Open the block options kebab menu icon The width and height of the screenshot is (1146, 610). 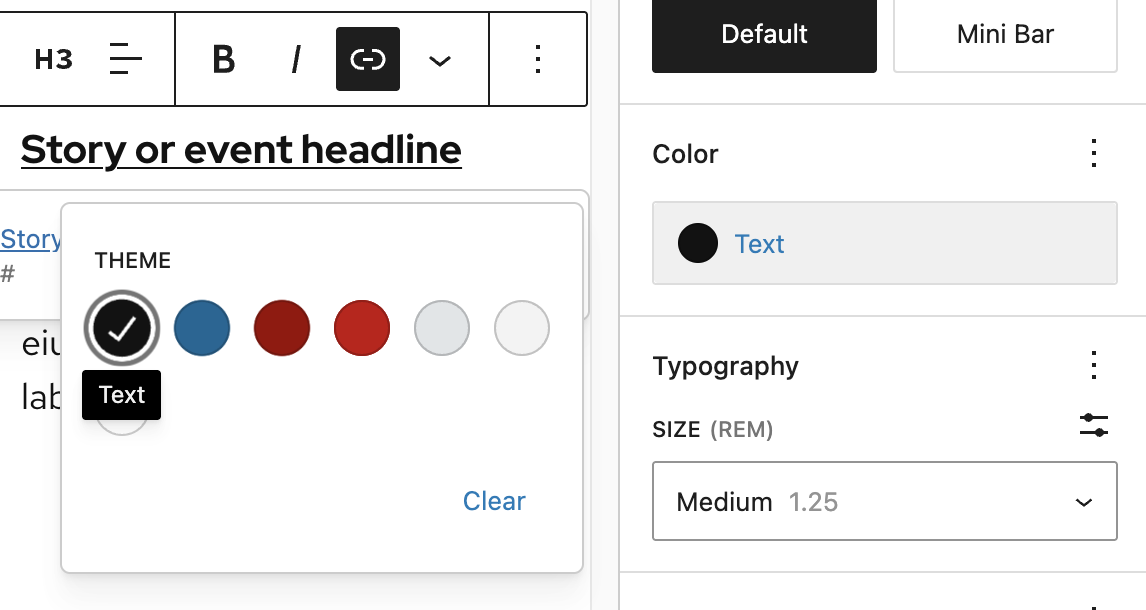pos(537,60)
